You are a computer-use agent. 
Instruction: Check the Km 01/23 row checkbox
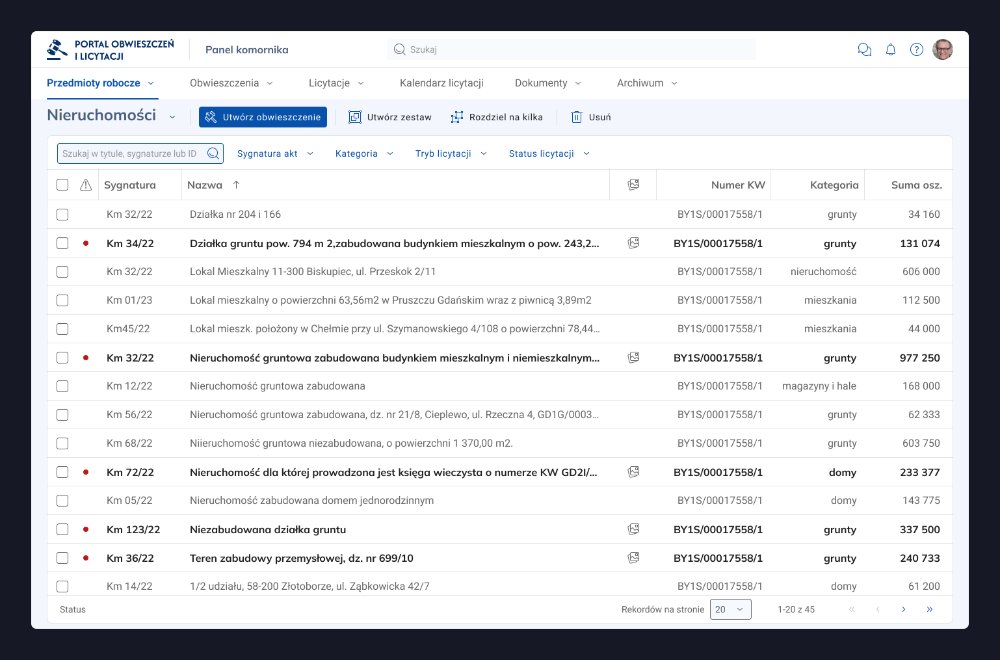62,300
